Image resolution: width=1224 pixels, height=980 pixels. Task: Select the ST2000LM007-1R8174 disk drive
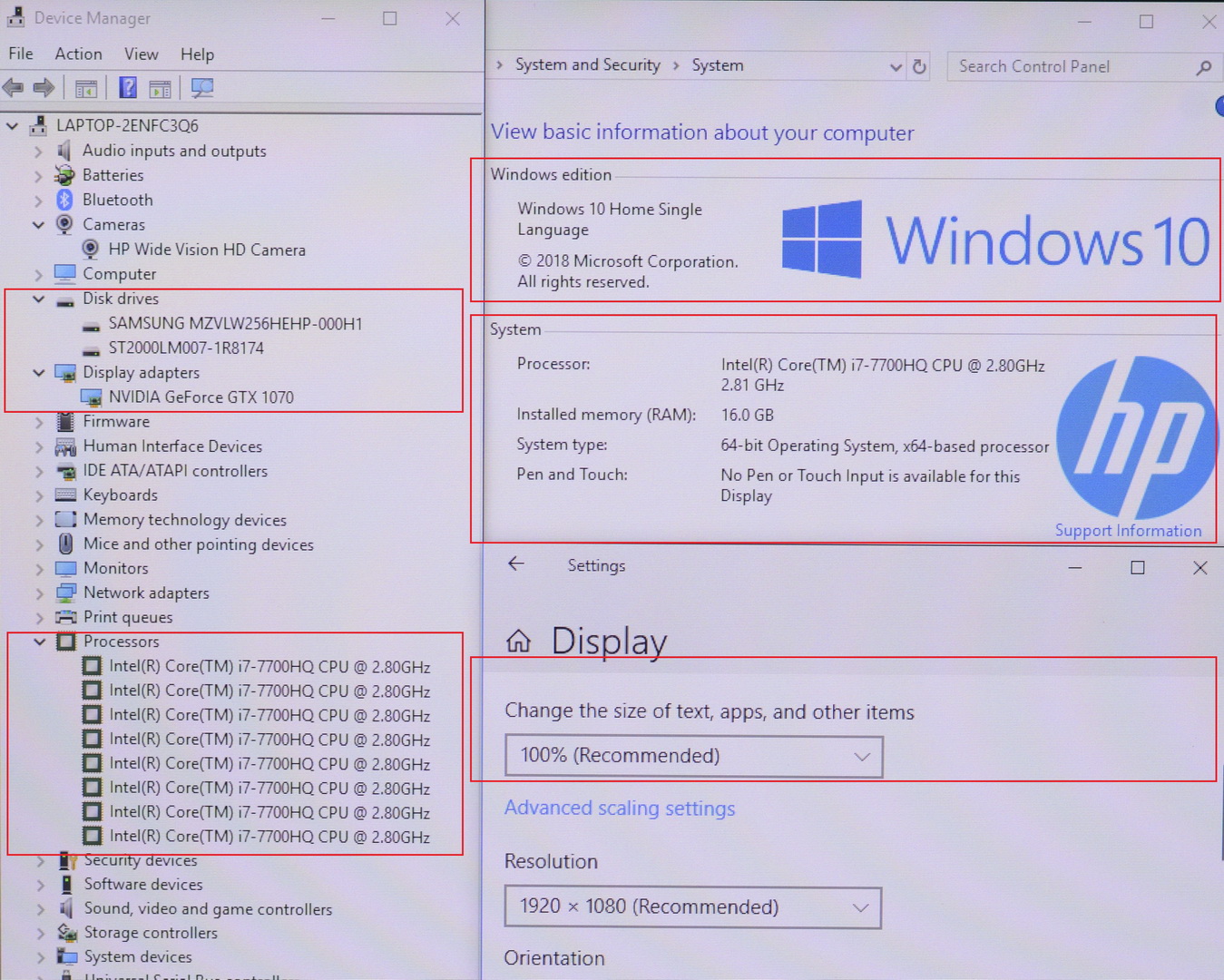[x=186, y=348]
